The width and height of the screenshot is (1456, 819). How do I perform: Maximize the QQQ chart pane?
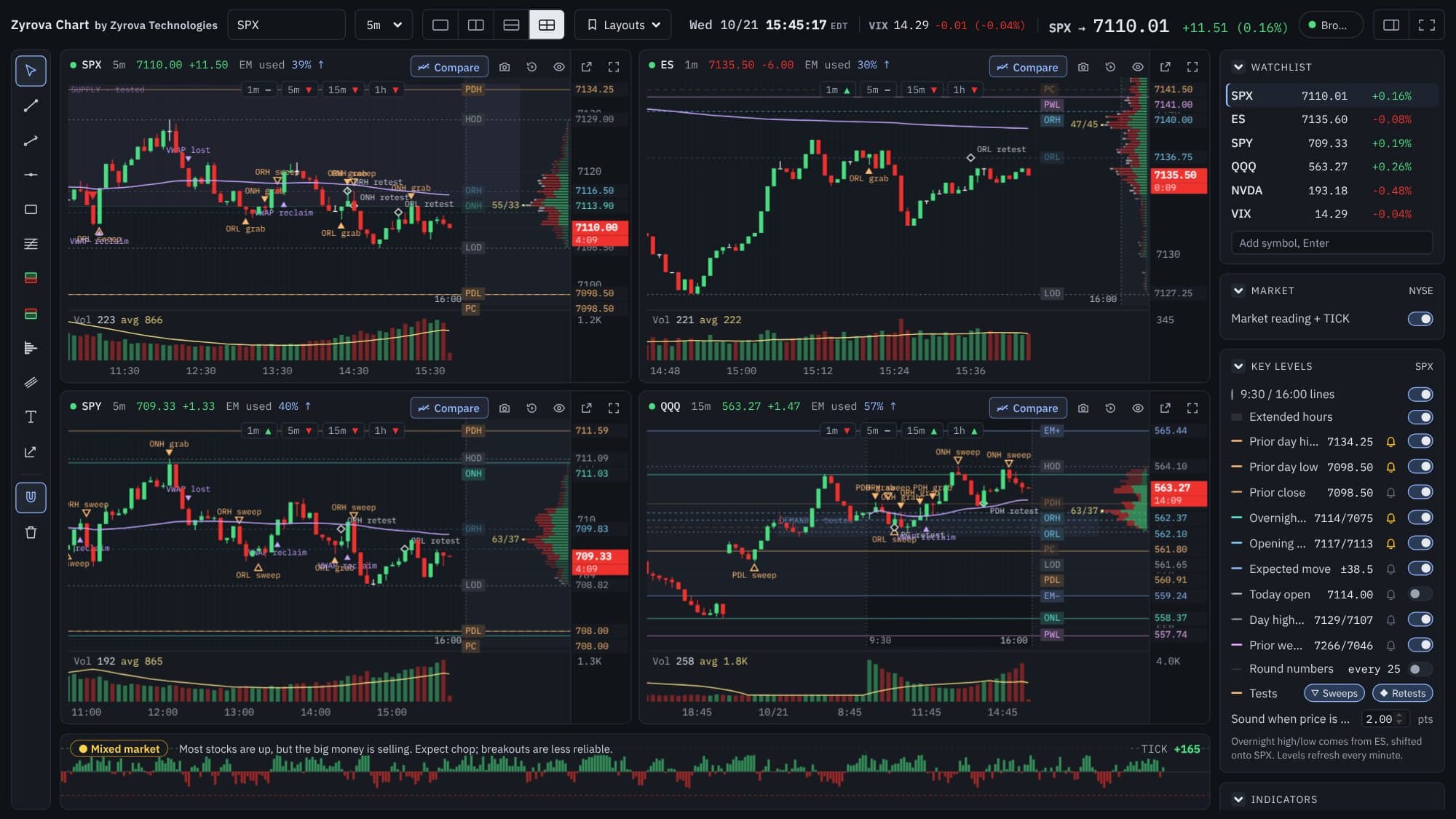[x=1192, y=408]
